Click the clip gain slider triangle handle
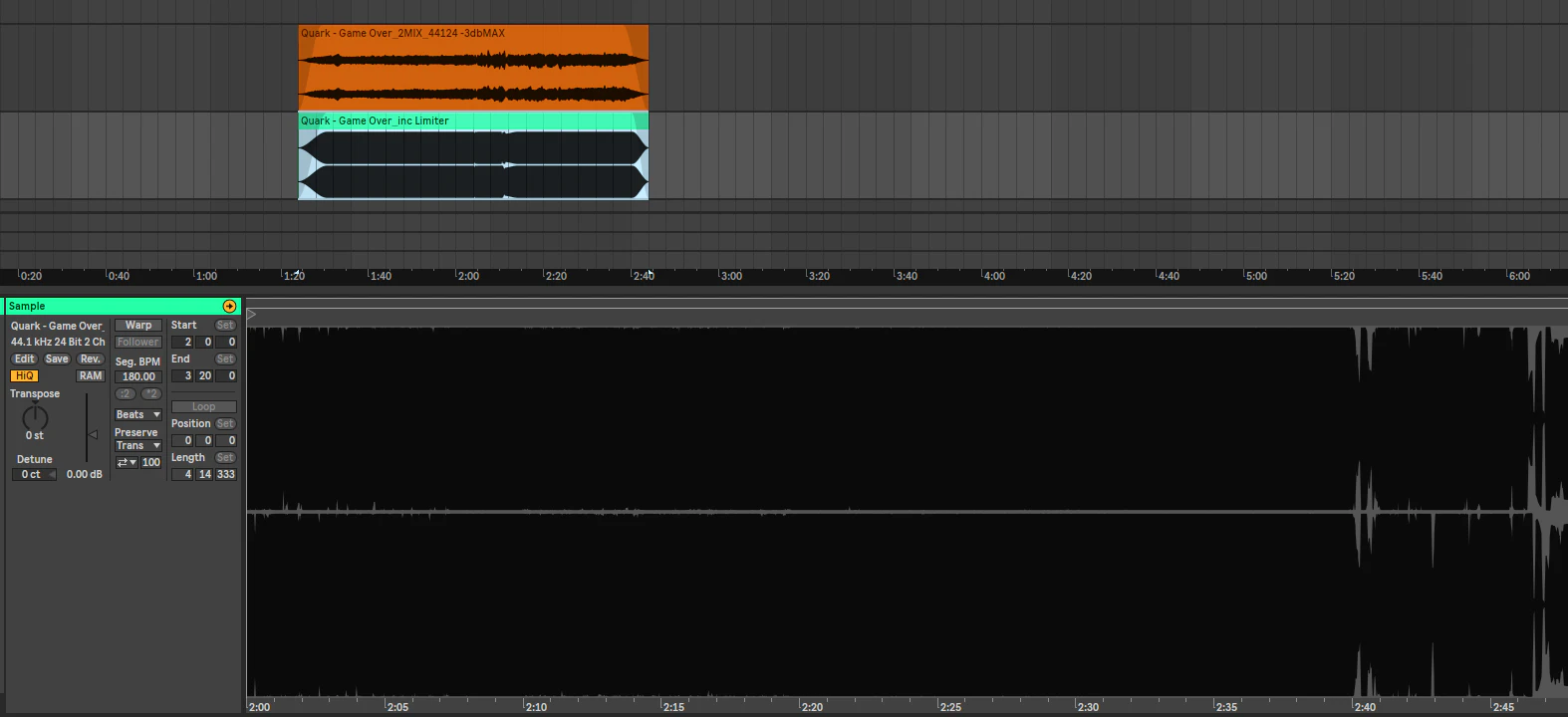The width and height of the screenshot is (1568, 717). (x=93, y=434)
